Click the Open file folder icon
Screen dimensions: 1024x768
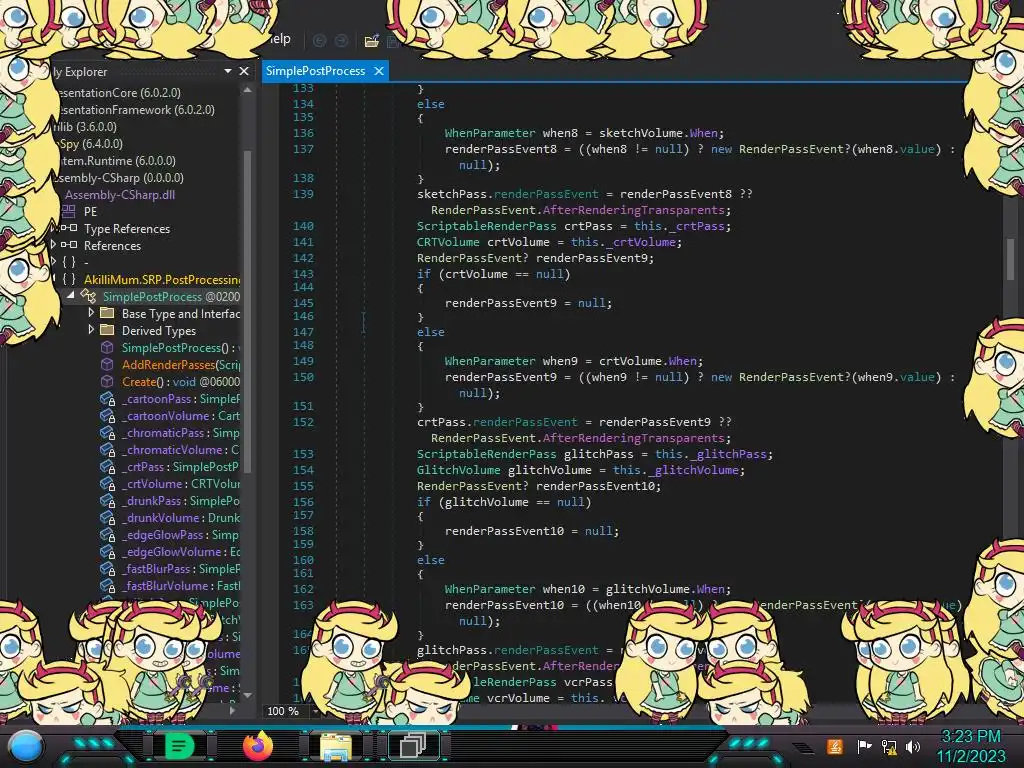(x=372, y=41)
